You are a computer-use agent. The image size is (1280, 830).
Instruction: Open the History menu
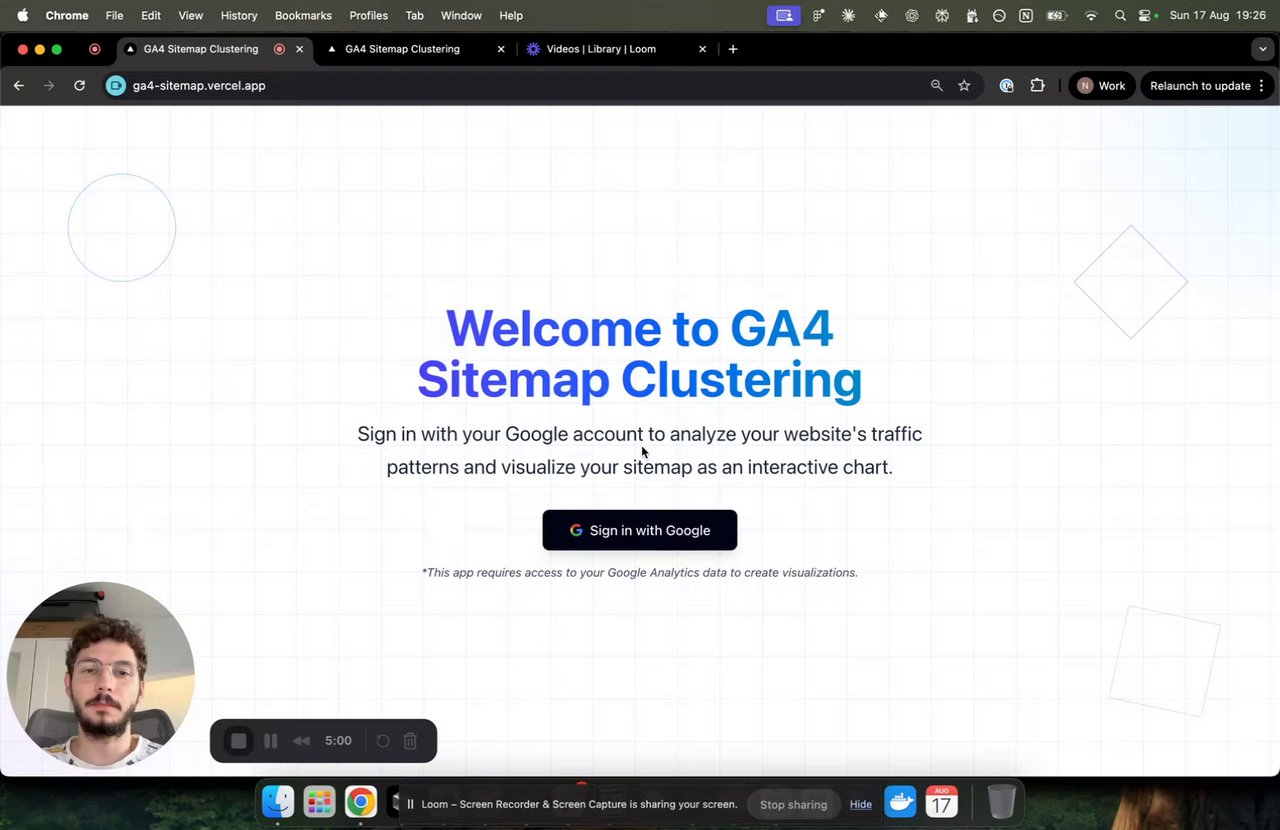click(x=239, y=15)
